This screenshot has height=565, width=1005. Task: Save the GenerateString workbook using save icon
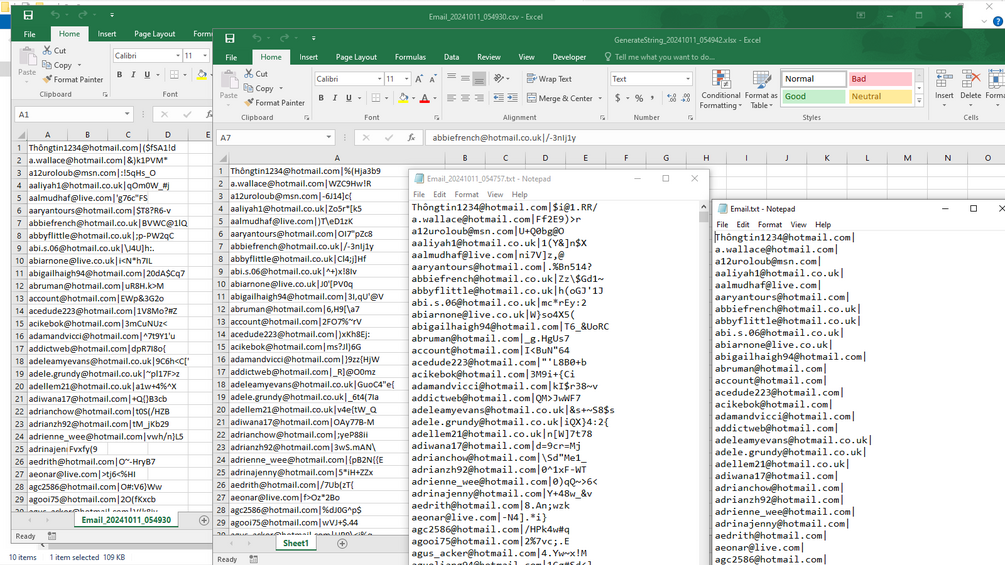point(229,38)
